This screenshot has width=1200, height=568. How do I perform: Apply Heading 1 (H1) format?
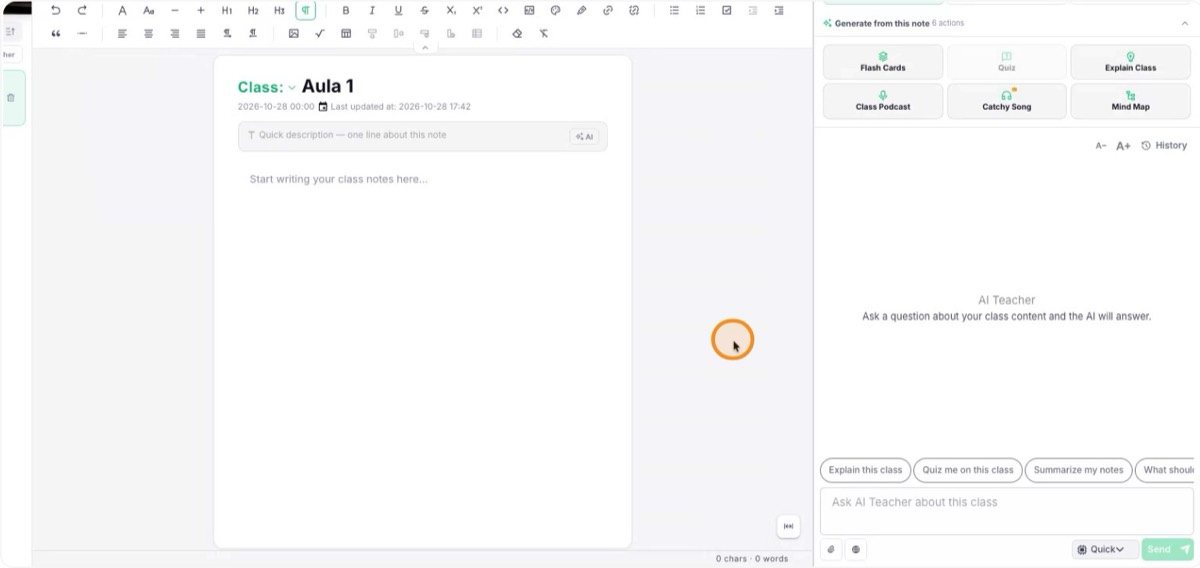pyautogui.click(x=227, y=10)
